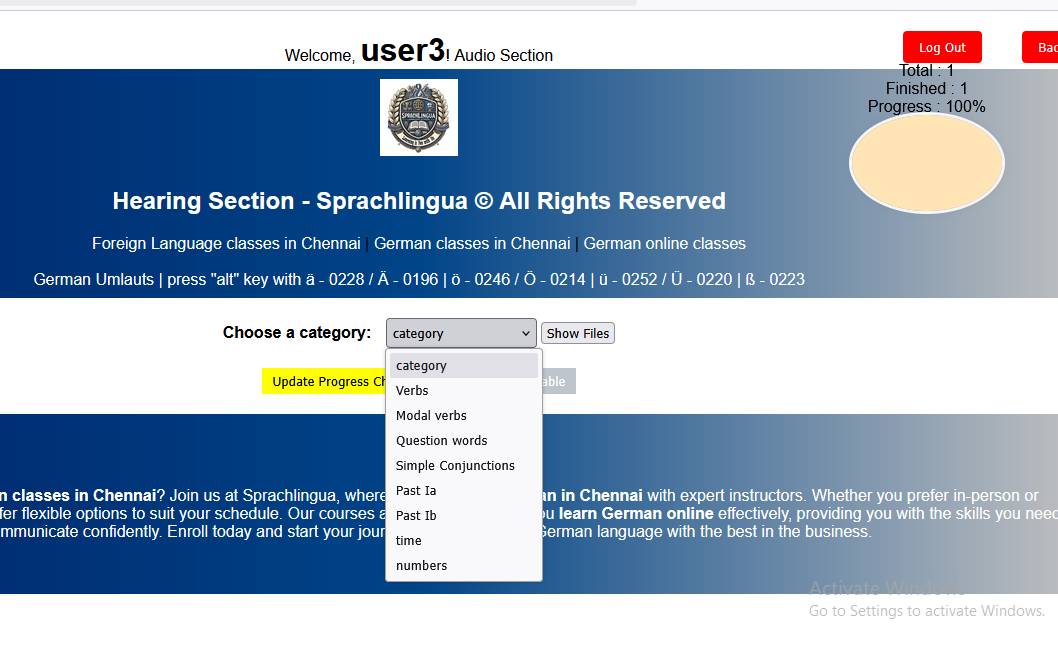Select Past Ia category
This screenshot has width=1058, height=652.
464,490
